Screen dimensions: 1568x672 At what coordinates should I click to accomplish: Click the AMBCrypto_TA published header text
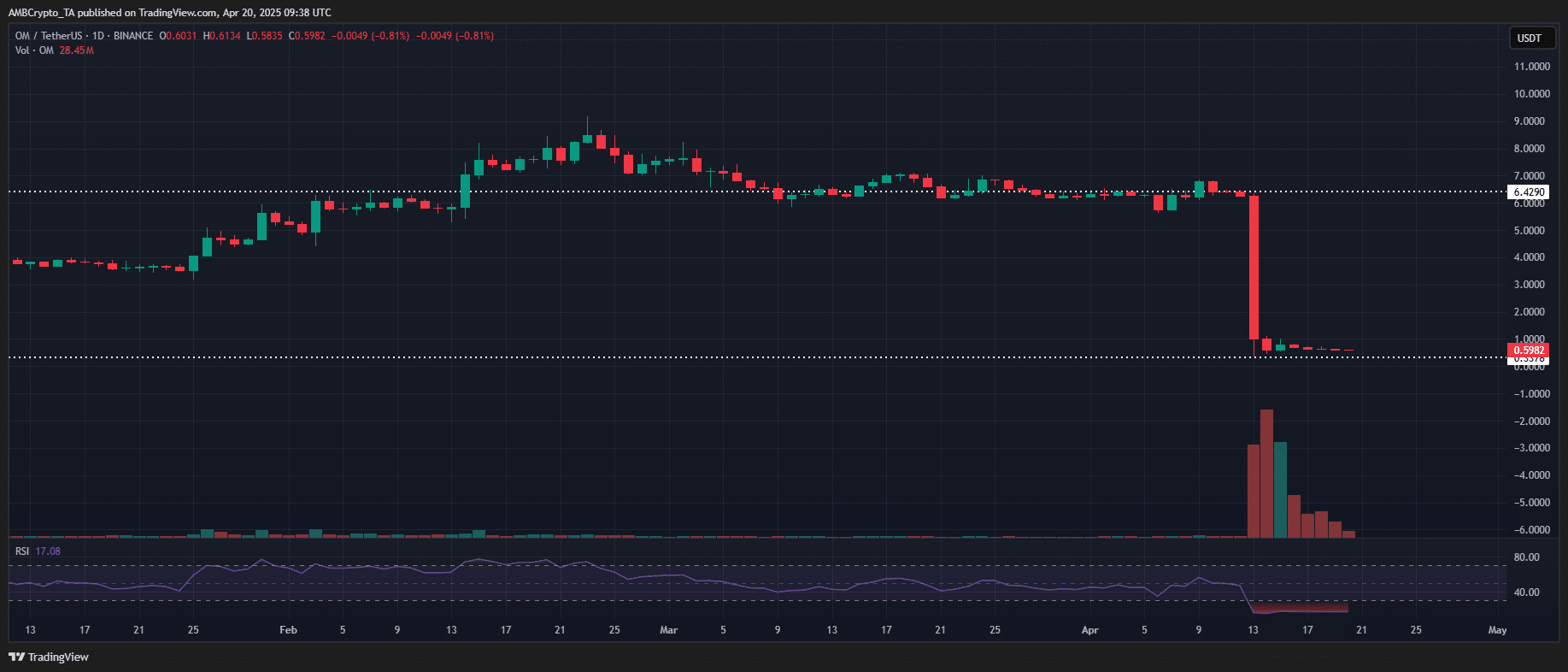(169, 12)
